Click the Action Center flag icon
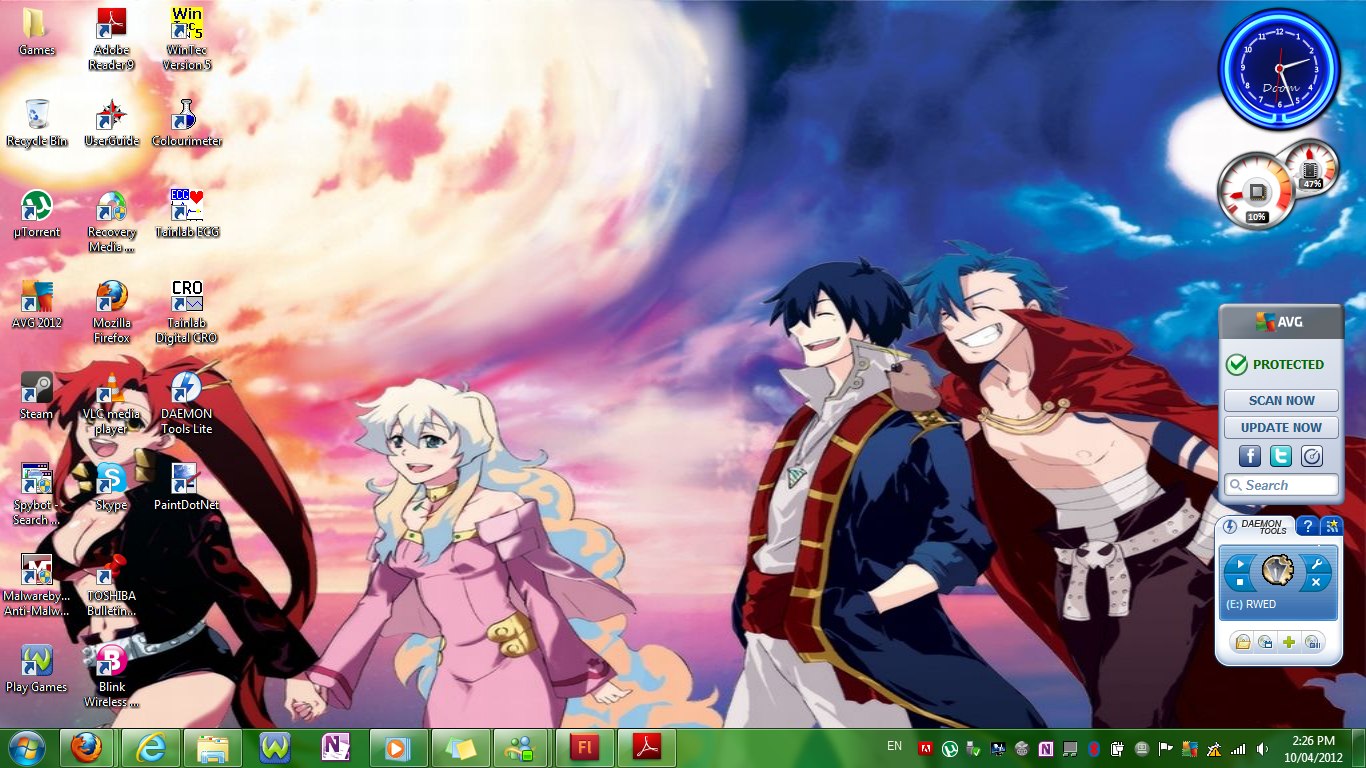 [1166, 748]
